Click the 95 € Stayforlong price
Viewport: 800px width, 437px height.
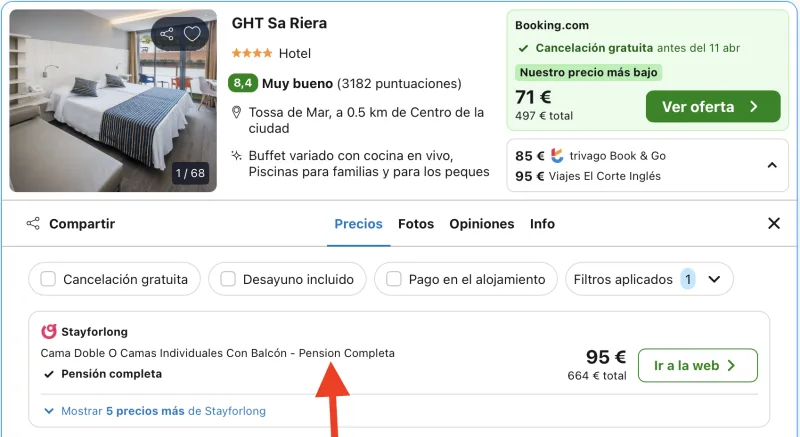click(606, 357)
